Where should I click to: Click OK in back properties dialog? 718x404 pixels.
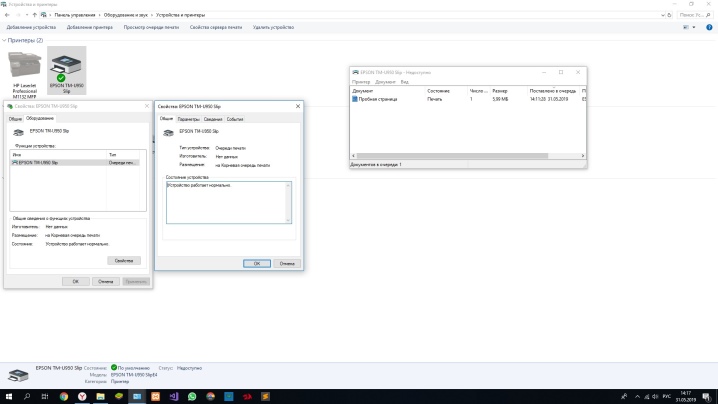point(76,281)
